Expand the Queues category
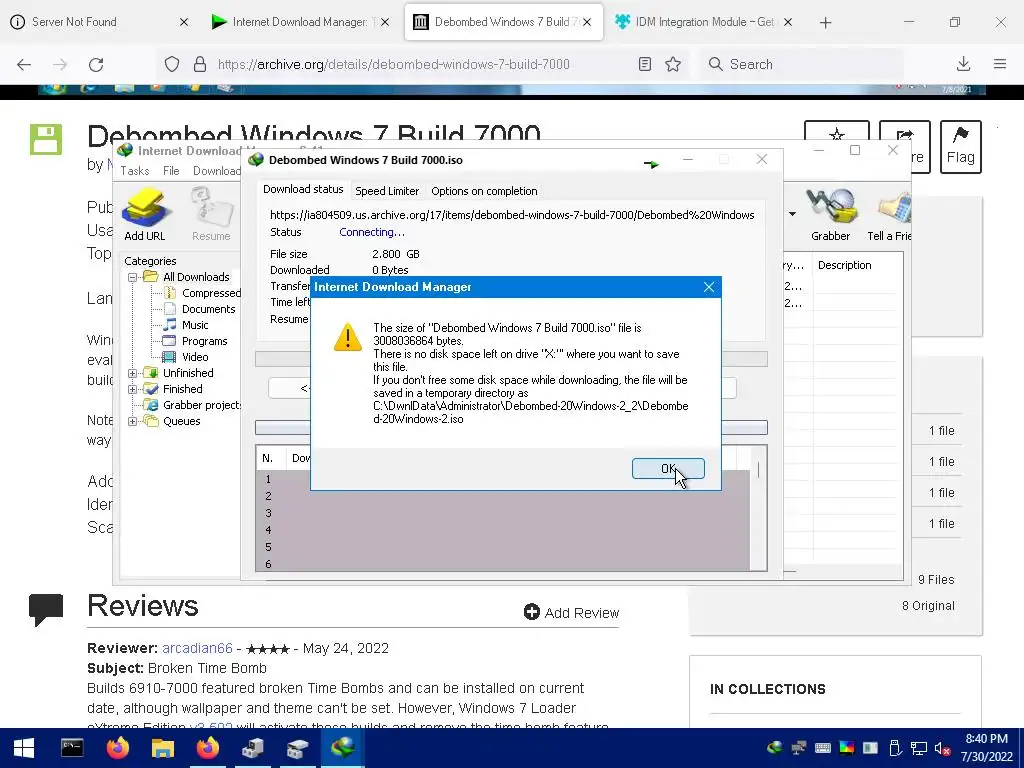This screenshot has height=768, width=1024. 133,421
